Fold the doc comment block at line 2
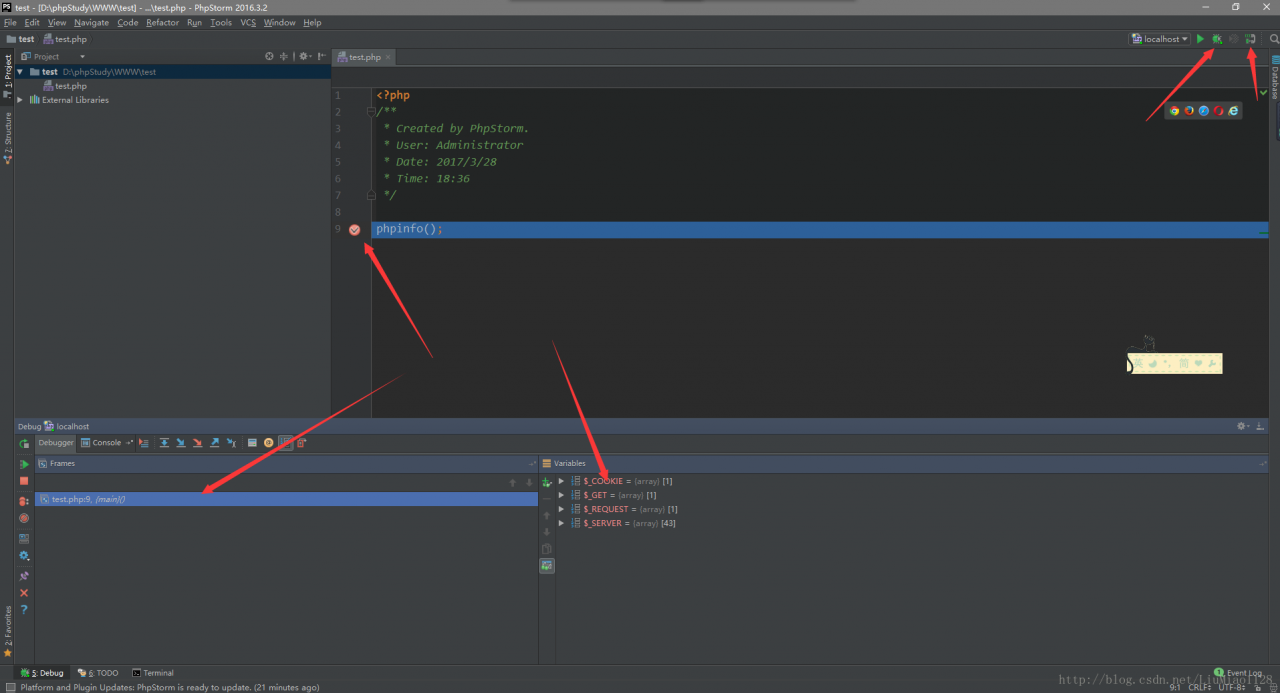 pyautogui.click(x=371, y=112)
